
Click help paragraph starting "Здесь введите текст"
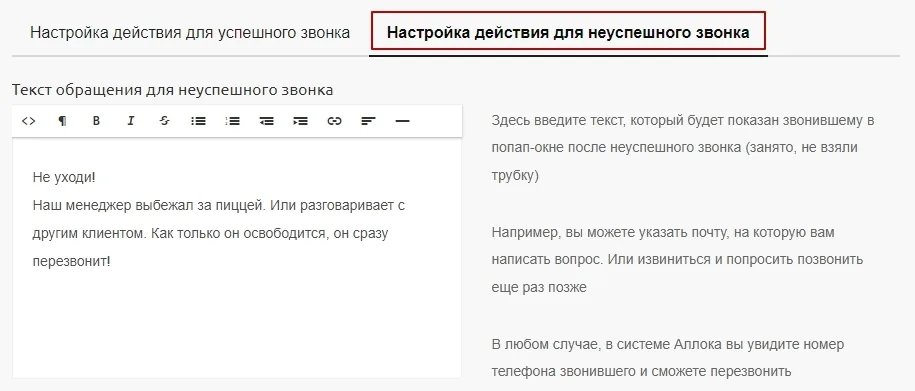(x=683, y=148)
